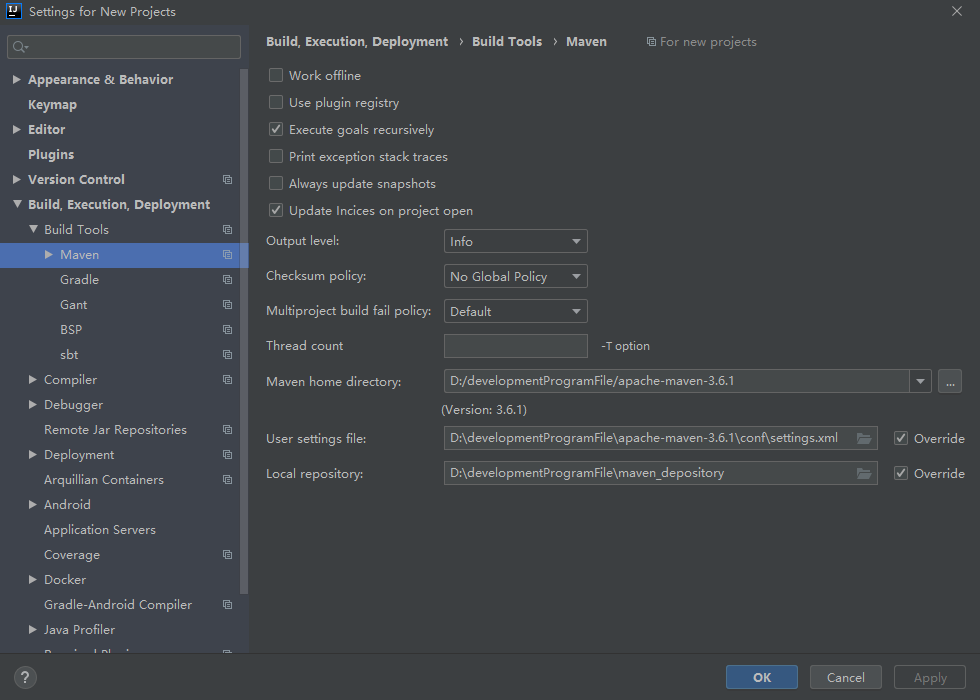Screen dimensions: 980x700
Task: Open the Output level dropdown
Action: 516,241
